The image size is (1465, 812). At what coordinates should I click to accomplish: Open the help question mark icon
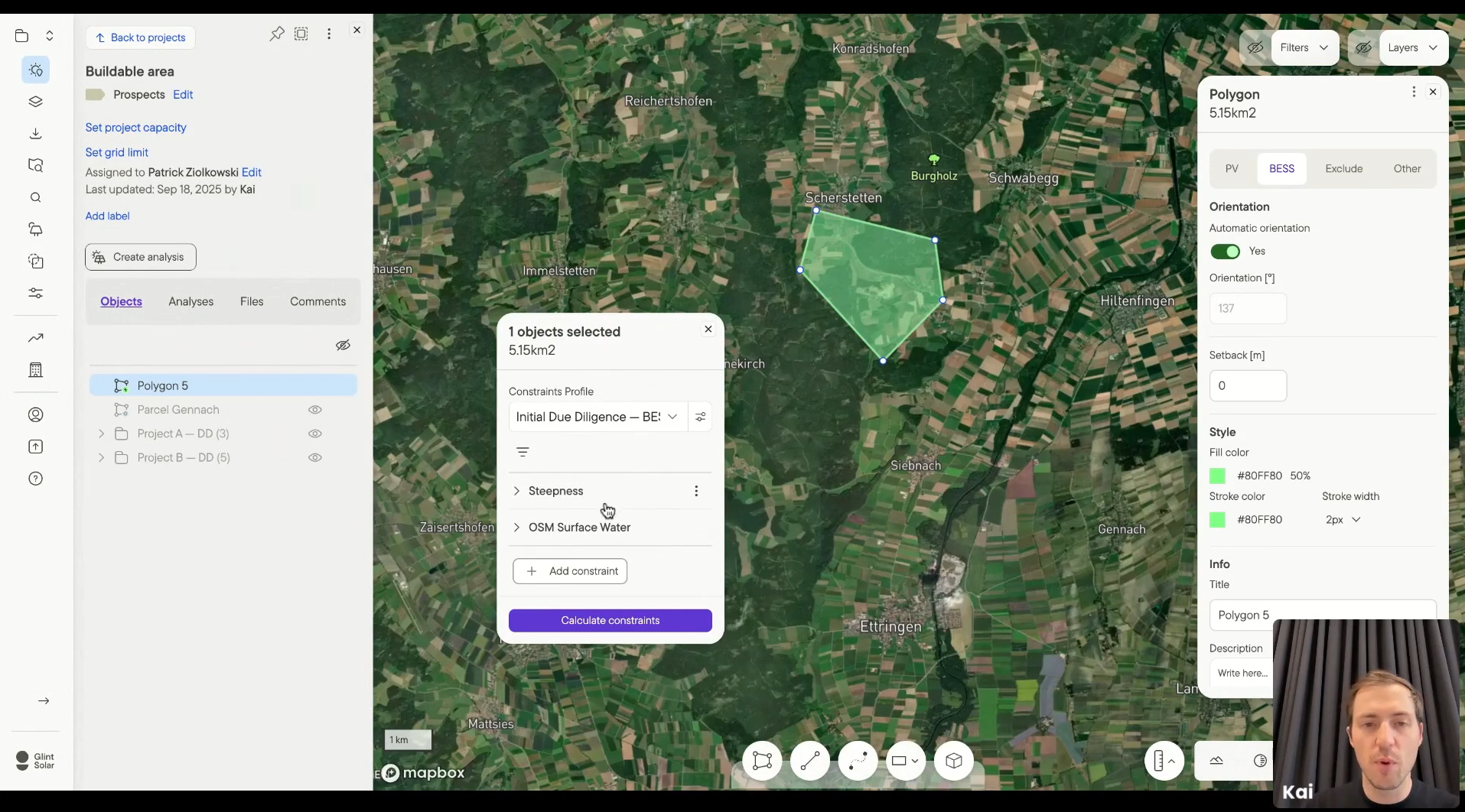tap(35, 479)
